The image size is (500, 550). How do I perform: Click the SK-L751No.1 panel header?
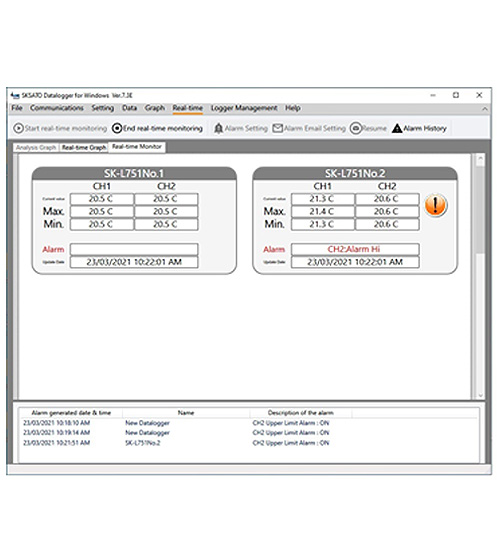134,173
